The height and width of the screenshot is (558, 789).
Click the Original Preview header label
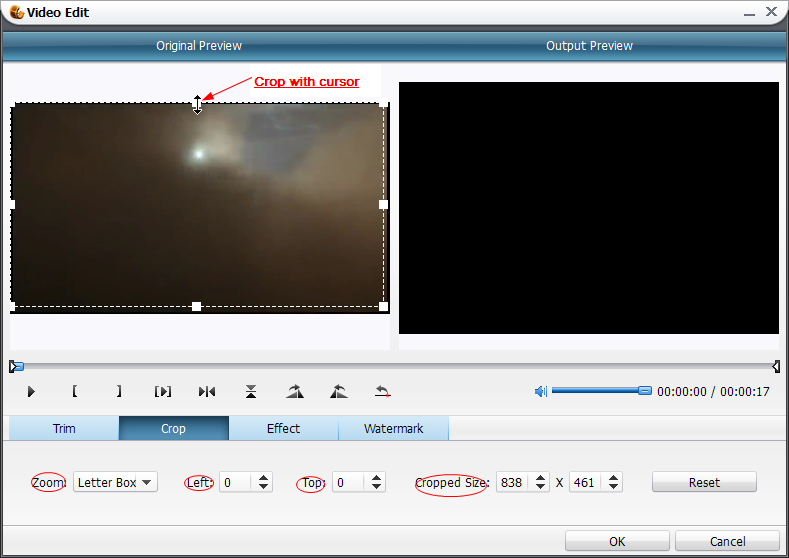pyautogui.click(x=199, y=45)
